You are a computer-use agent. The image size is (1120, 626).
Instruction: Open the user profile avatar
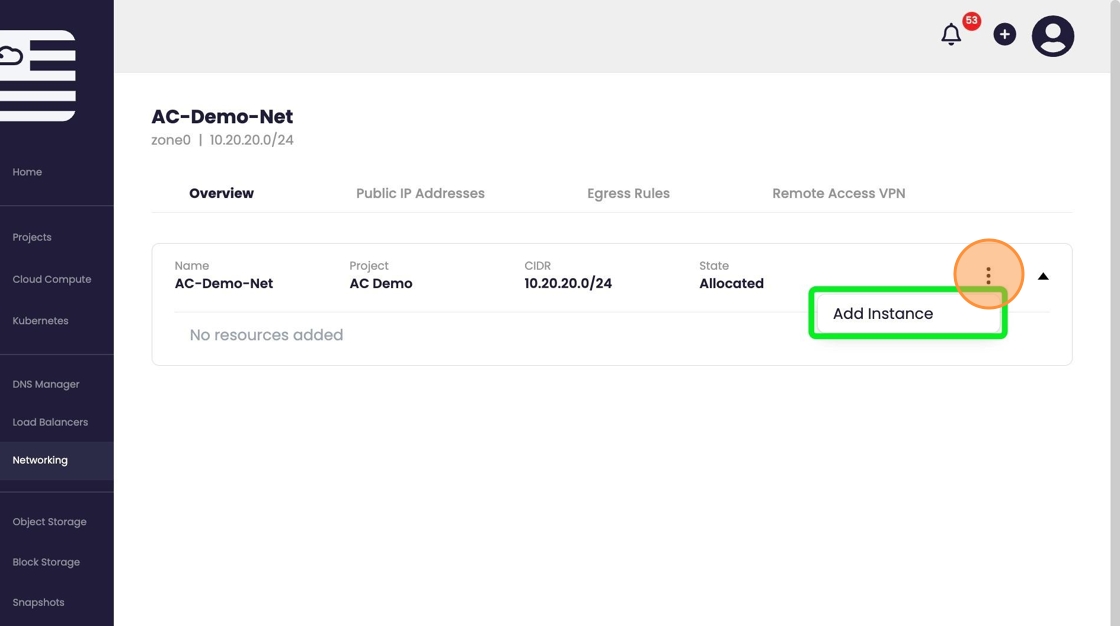1052,36
